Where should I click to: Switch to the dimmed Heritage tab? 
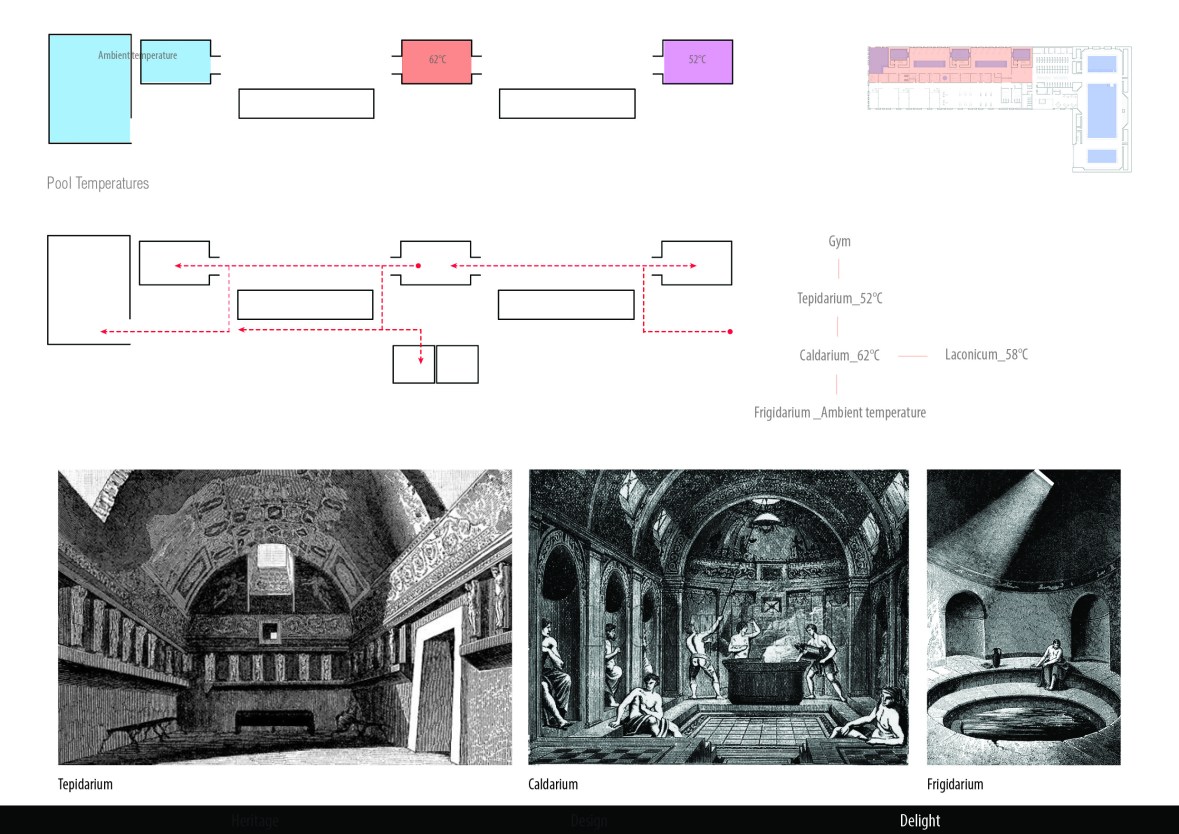pos(255,821)
